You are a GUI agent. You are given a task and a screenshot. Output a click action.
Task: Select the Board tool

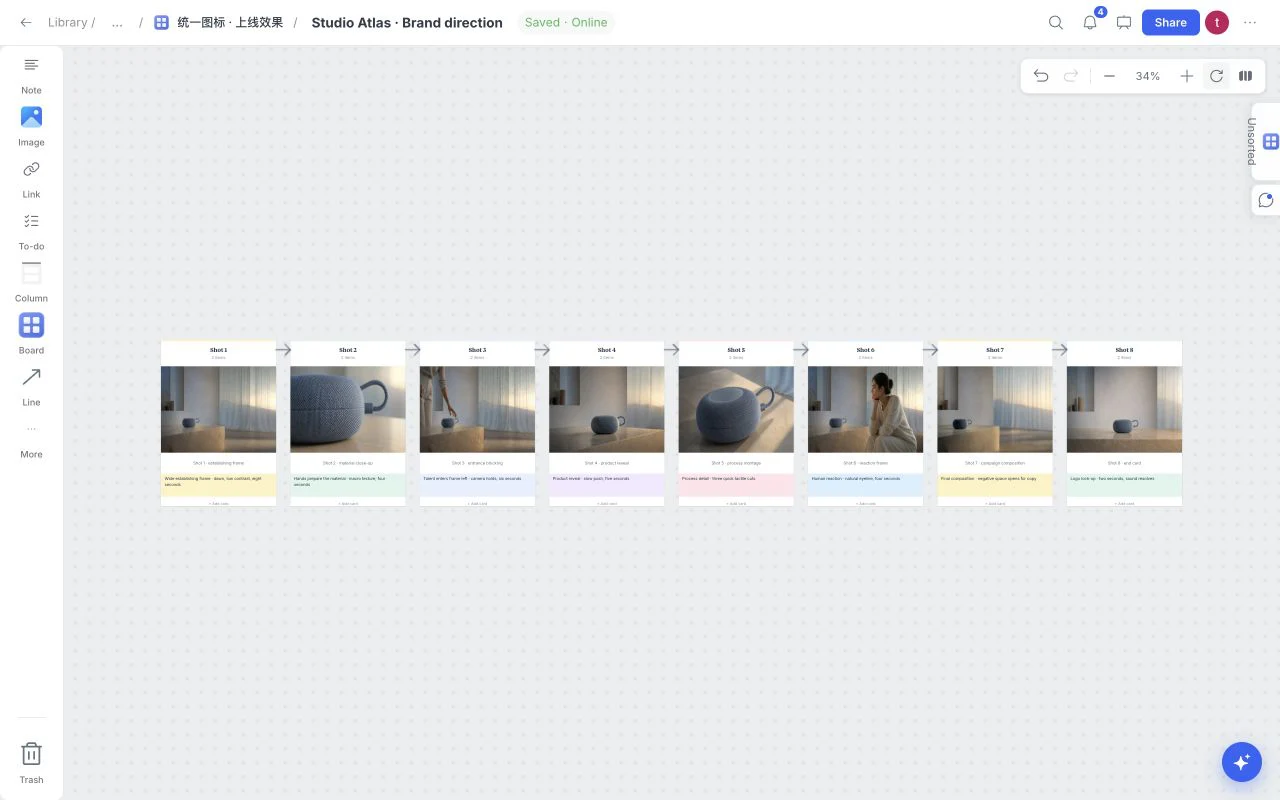31,335
